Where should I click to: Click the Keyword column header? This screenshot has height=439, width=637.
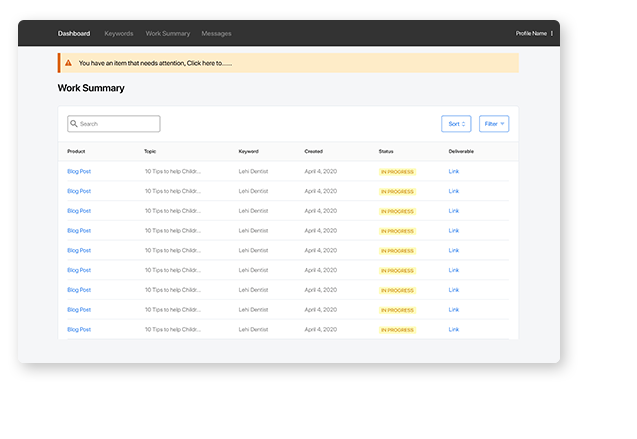click(249, 151)
